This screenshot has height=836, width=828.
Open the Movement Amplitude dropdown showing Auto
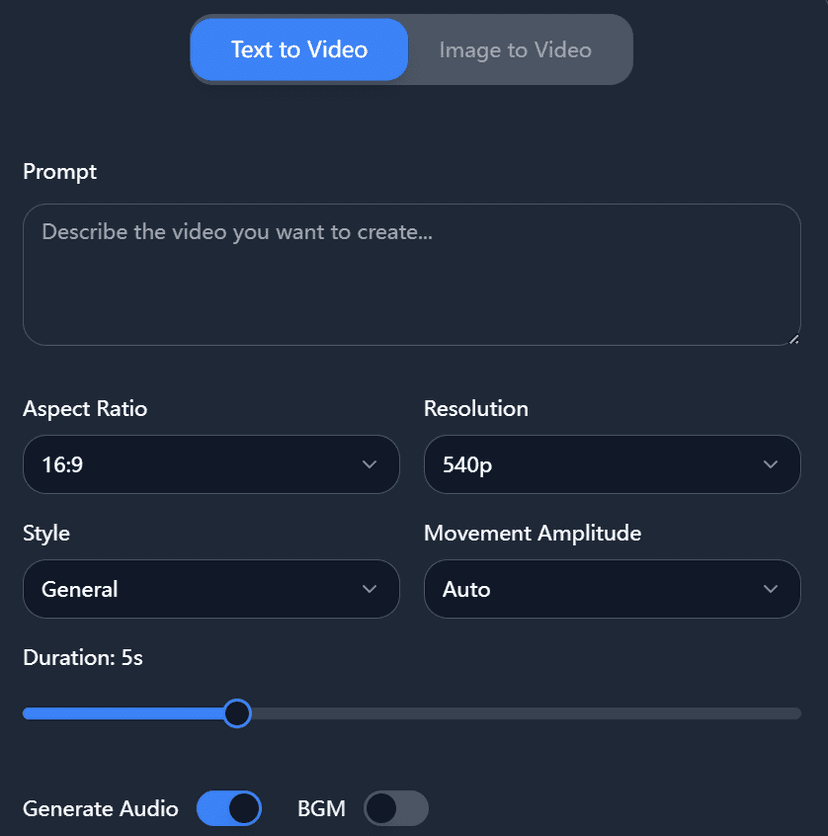click(x=611, y=589)
